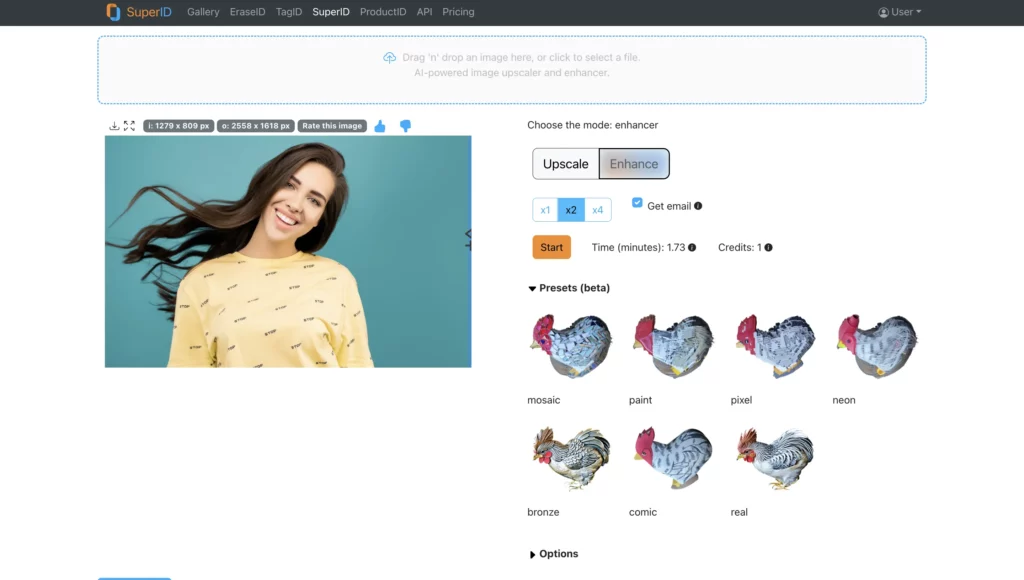Image resolution: width=1024 pixels, height=580 pixels.
Task: Click the info icon beside Time (minutes)
Action: pos(690,246)
